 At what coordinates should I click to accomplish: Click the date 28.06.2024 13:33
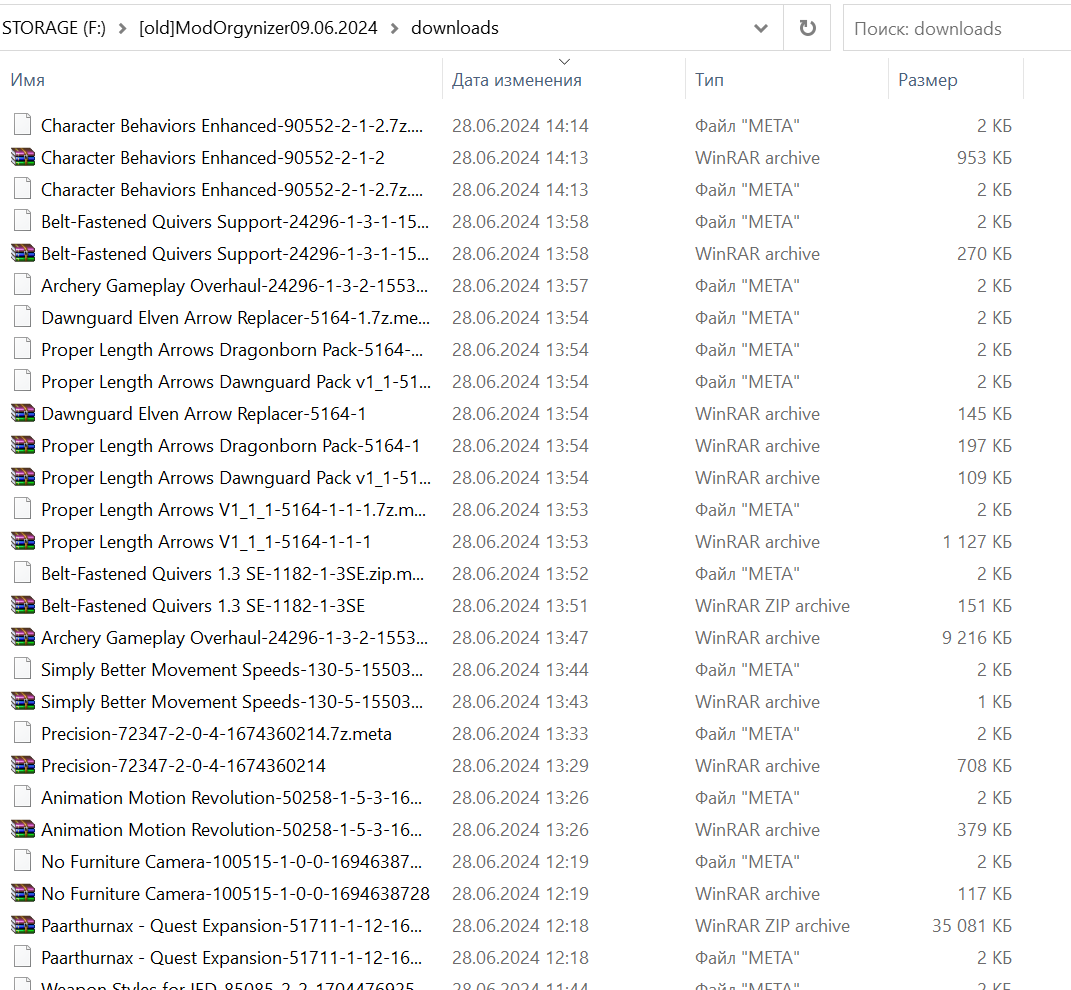520,734
